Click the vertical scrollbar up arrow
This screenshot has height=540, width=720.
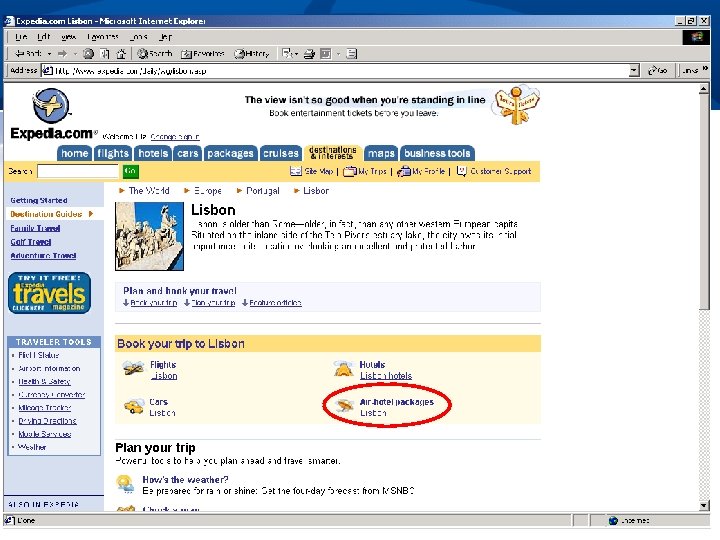point(704,89)
